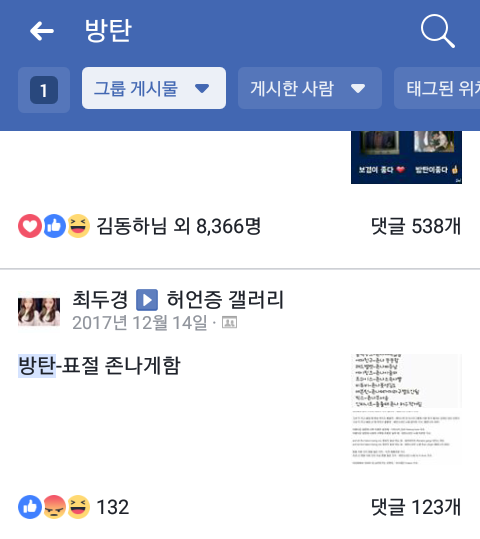Open 댓글 123개 comments link
The image size is (480, 539).
click(416, 507)
